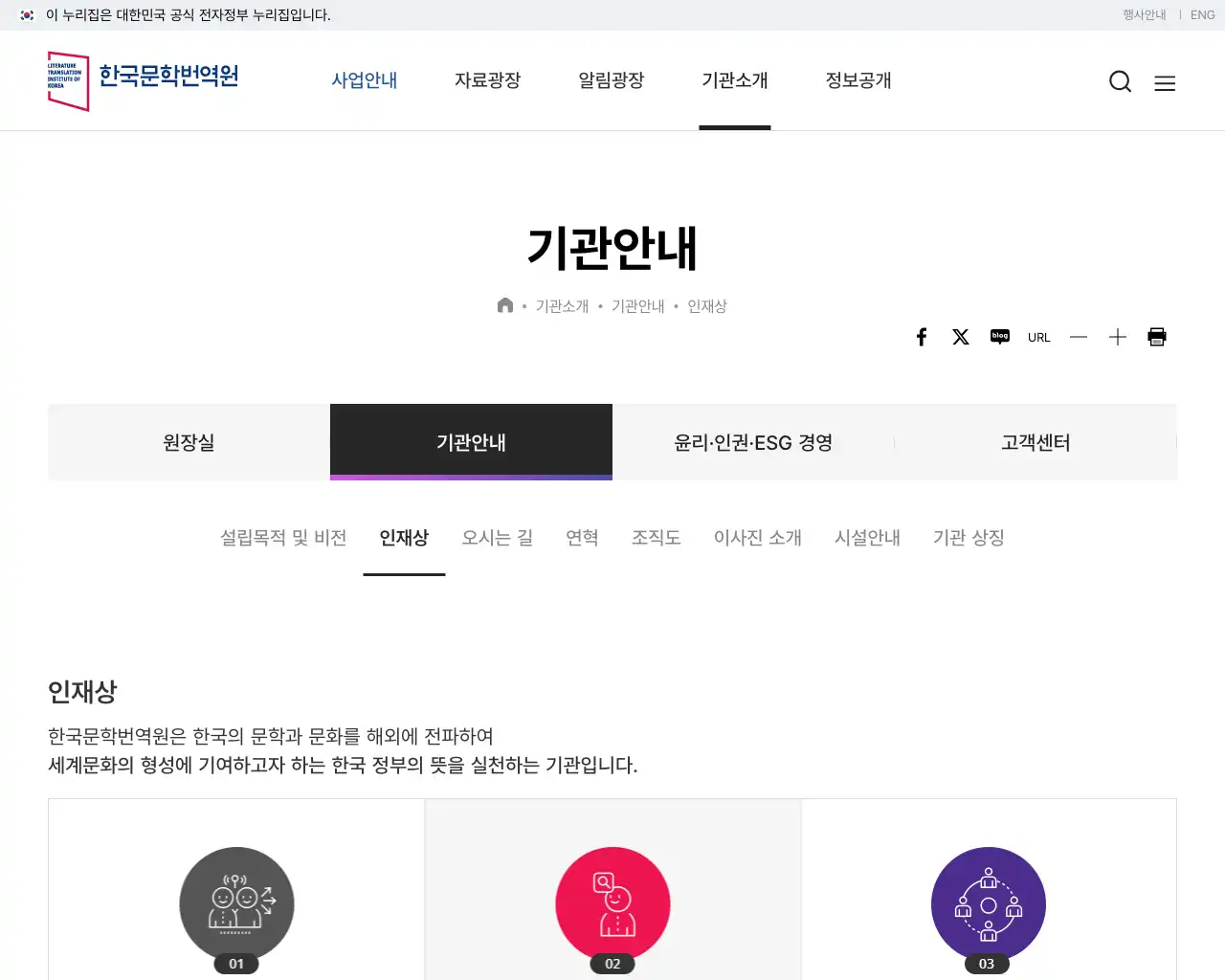The image size is (1225, 980).
Task: Click the Korean flag icon in top banner
Action: (27, 15)
